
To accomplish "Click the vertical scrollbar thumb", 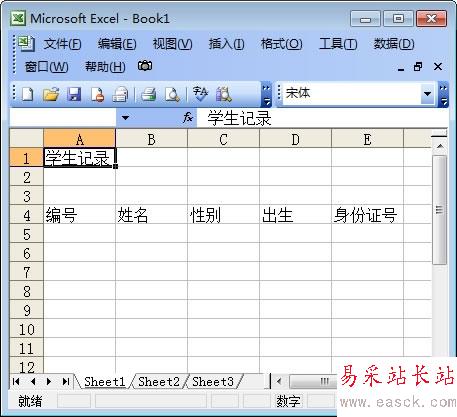I will point(440,210).
